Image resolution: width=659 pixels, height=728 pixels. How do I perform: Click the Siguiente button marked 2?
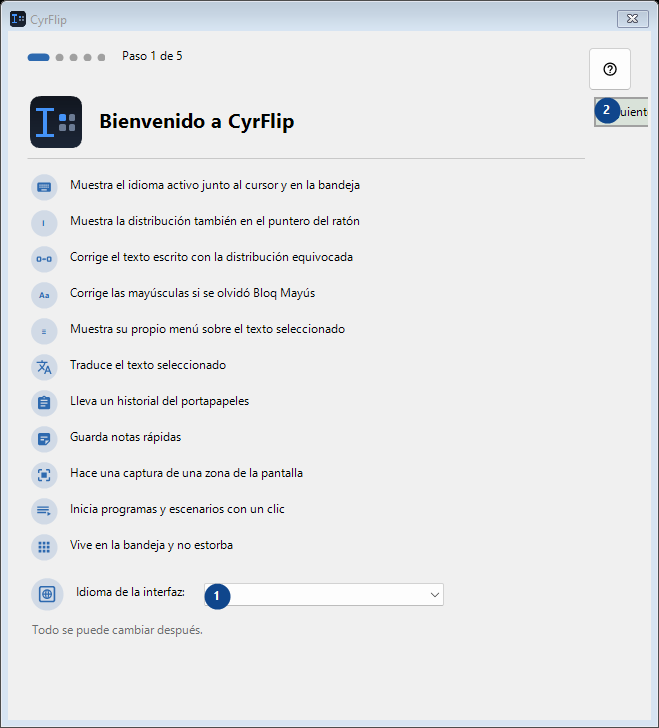click(x=621, y=112)
